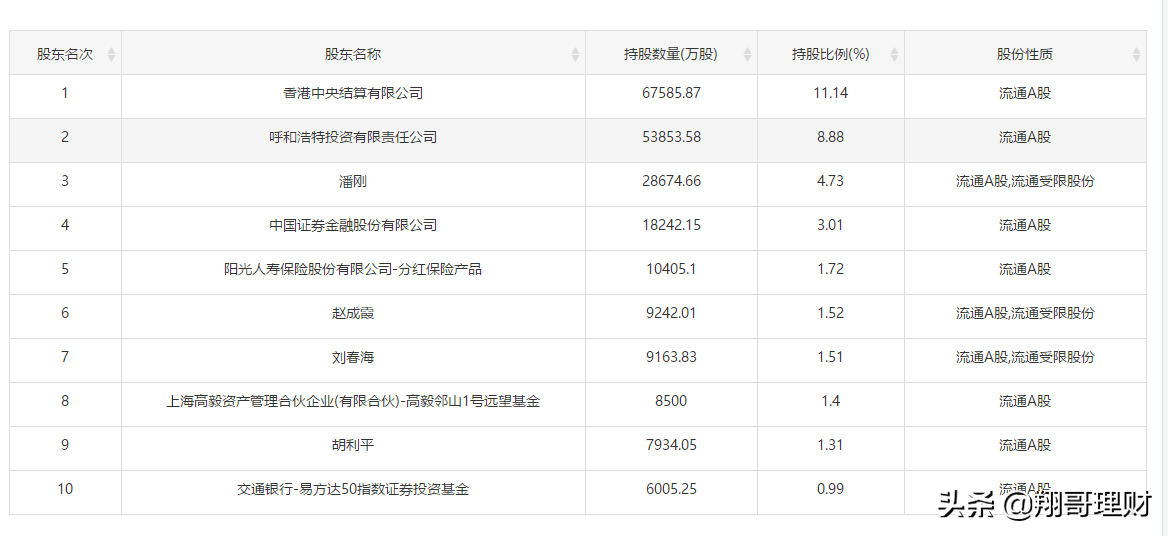Click shareholding value 8500

(x=671, y=401)
